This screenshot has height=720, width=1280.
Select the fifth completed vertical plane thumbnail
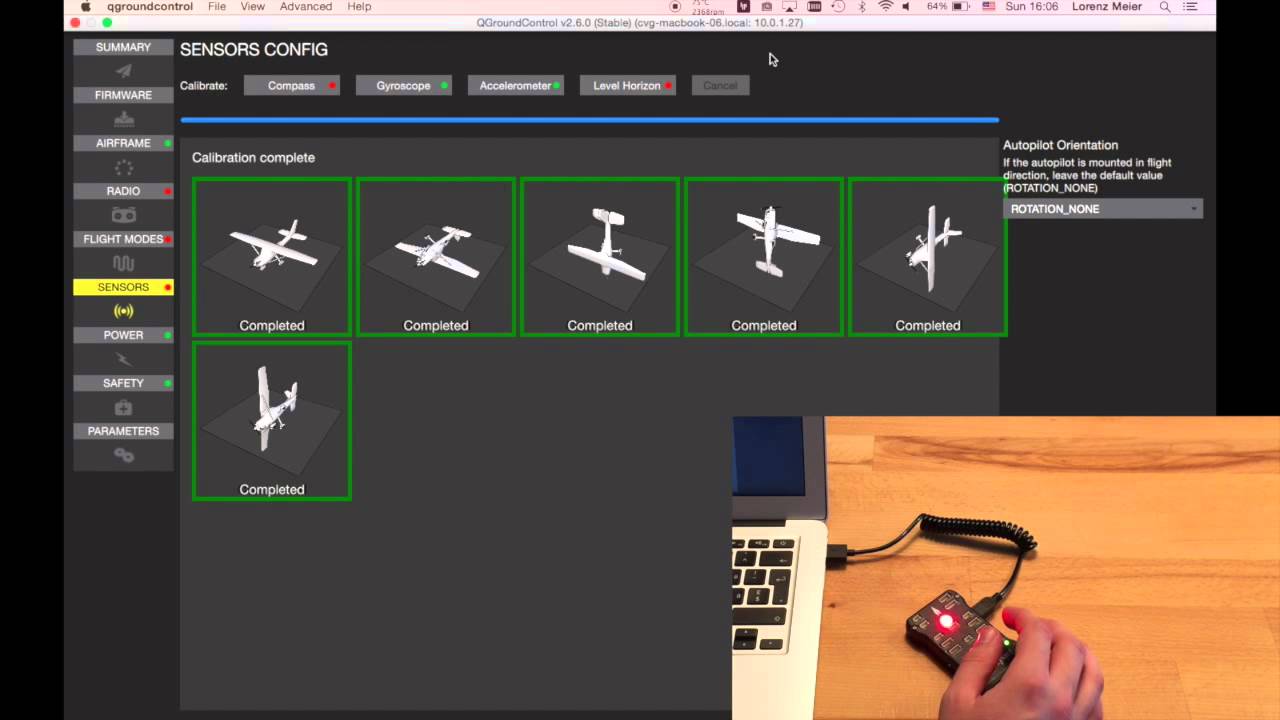(928, 257)
